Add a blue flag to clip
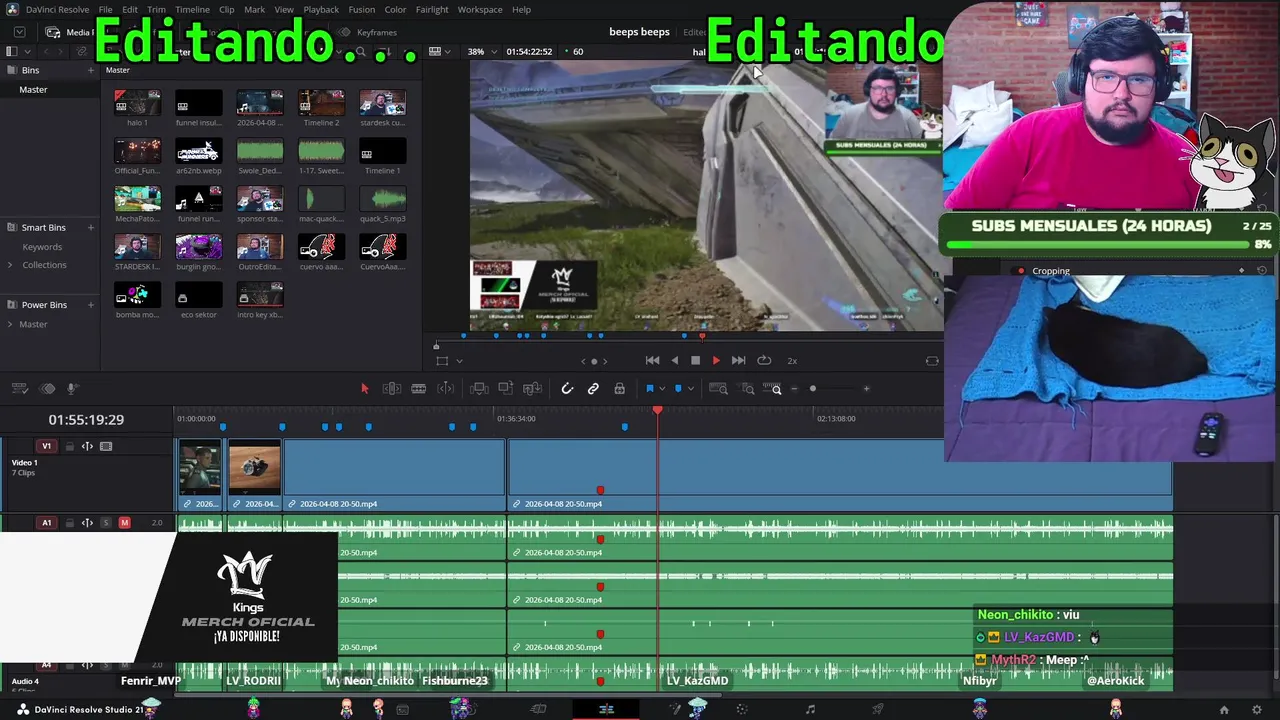This screenshot has height=720, width=1280. [x=649, y=389]
